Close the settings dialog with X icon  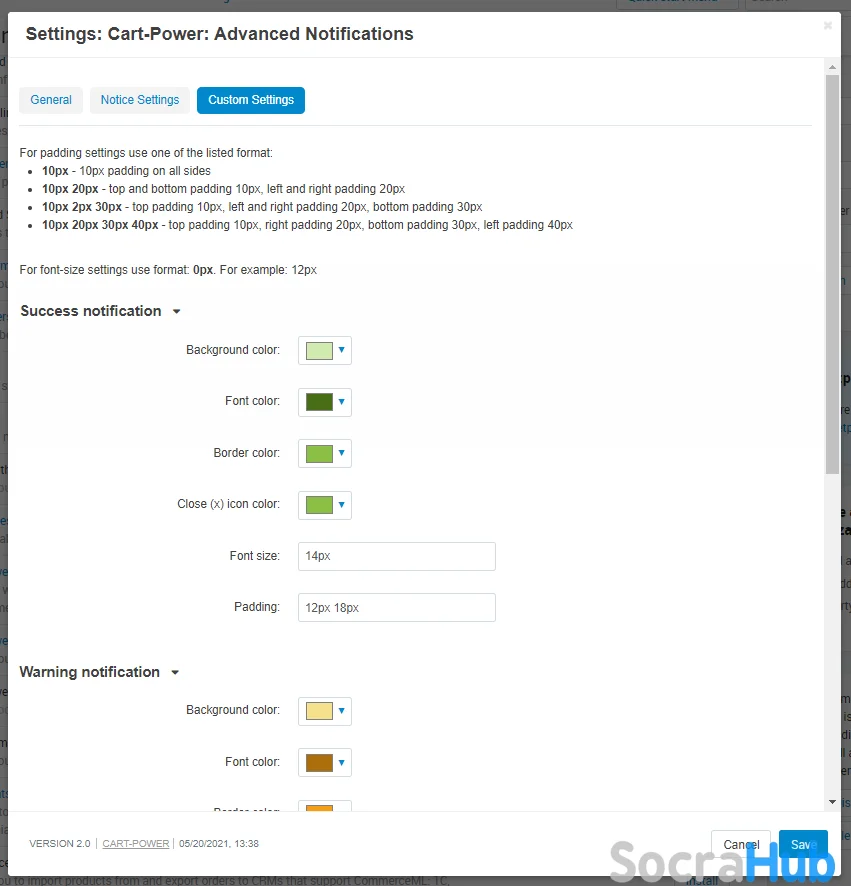click(827, 26)
